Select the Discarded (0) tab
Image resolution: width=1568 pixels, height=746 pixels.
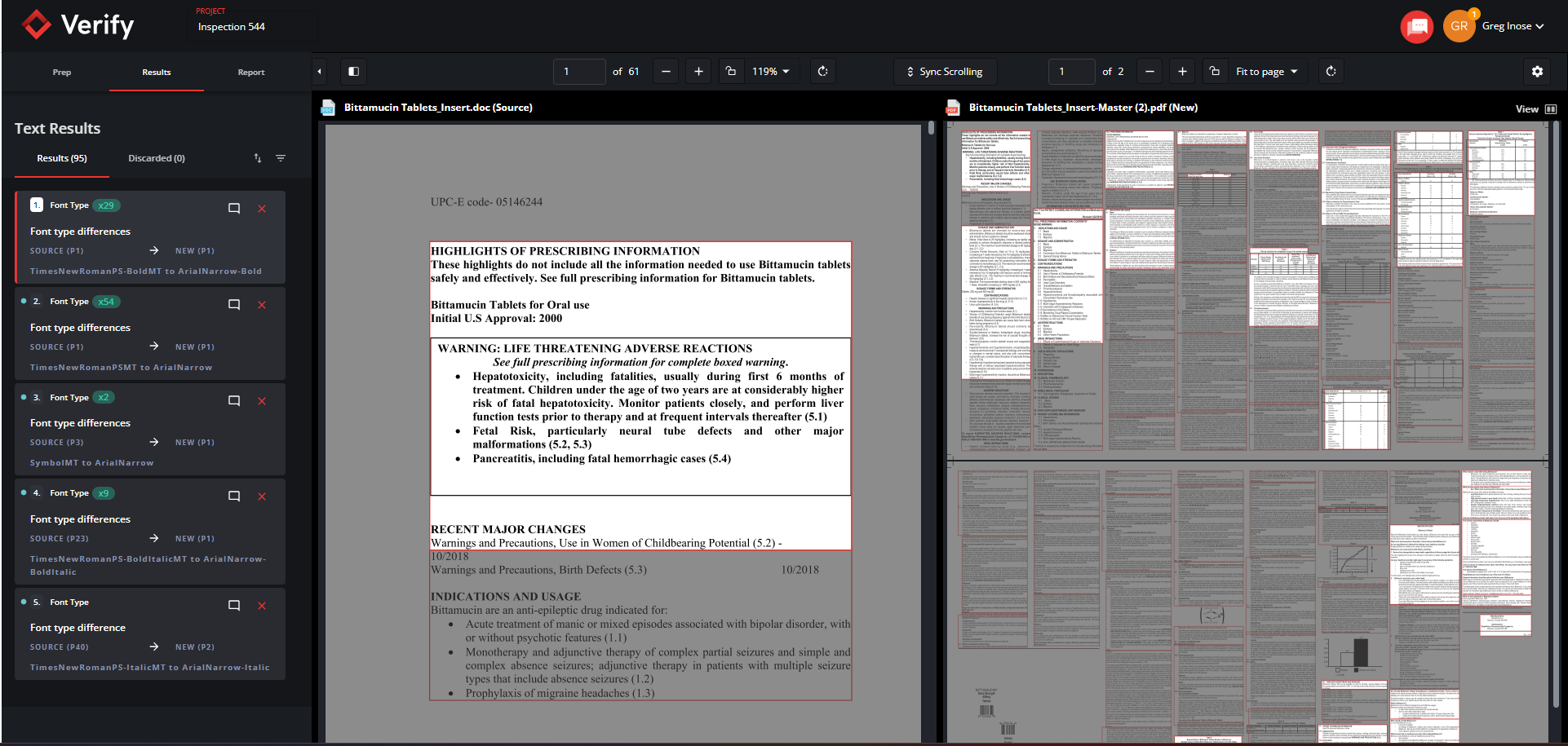tap(157, 158)
